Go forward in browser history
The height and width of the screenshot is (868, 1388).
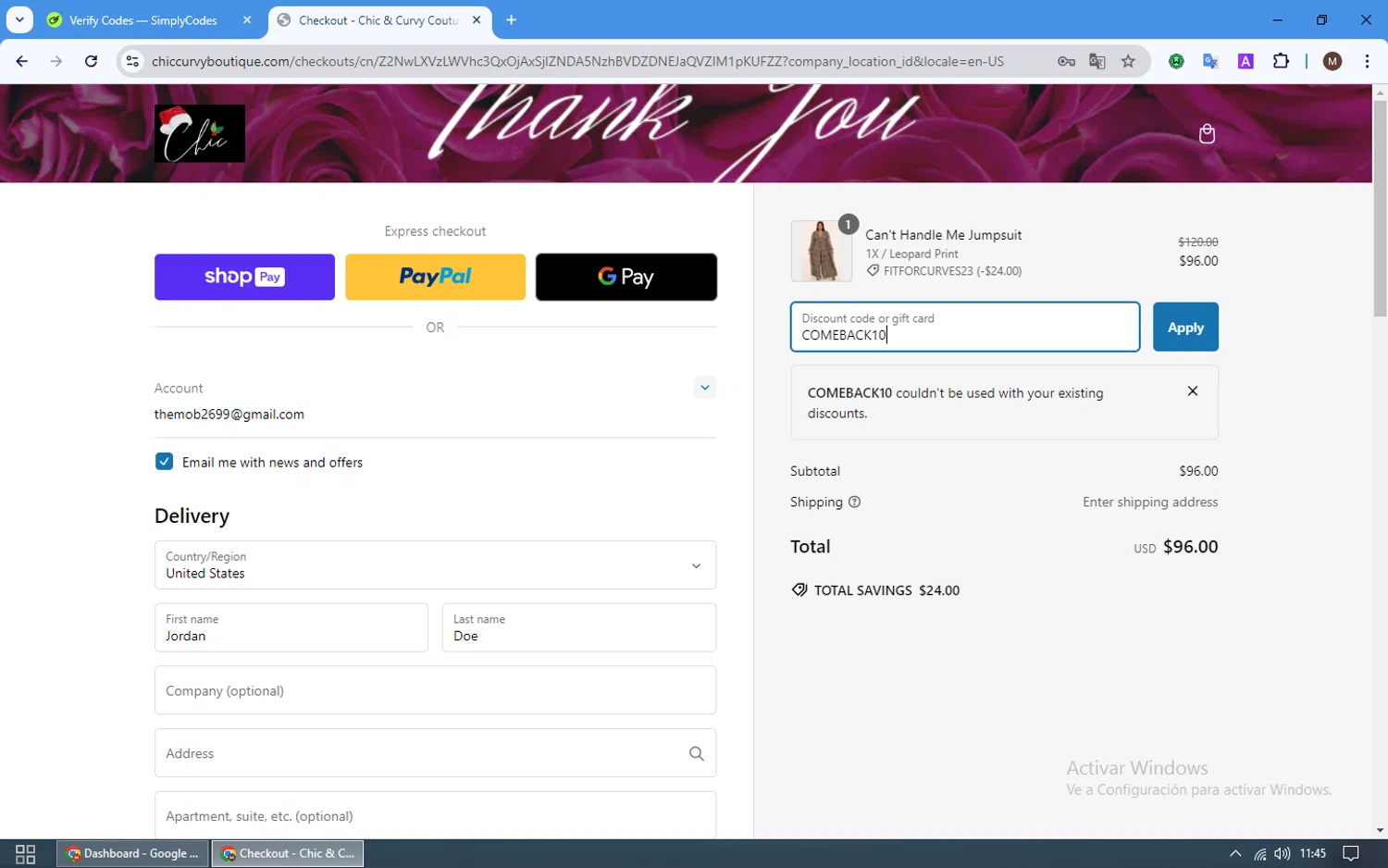tap(56, 61)
